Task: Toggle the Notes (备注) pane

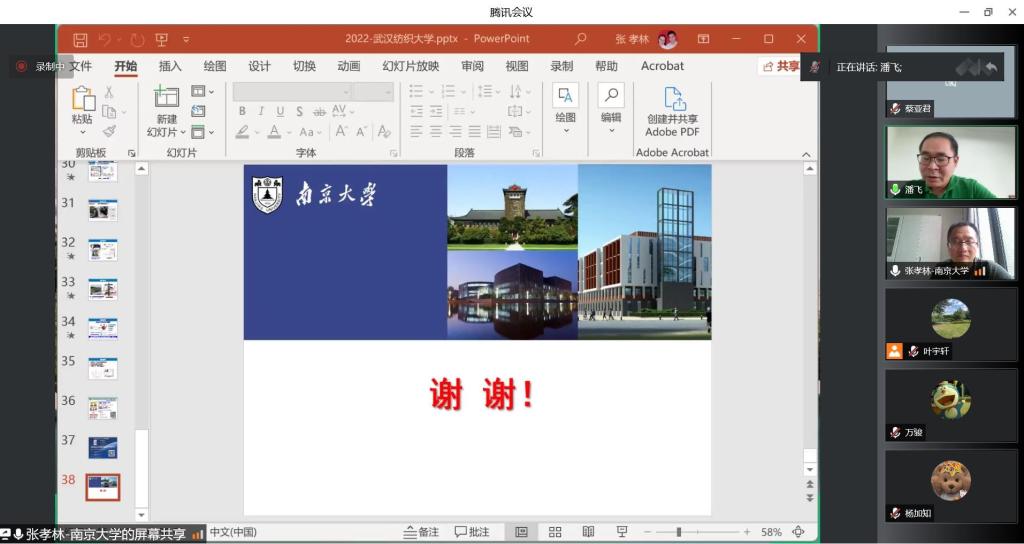Action: point(421,532)
